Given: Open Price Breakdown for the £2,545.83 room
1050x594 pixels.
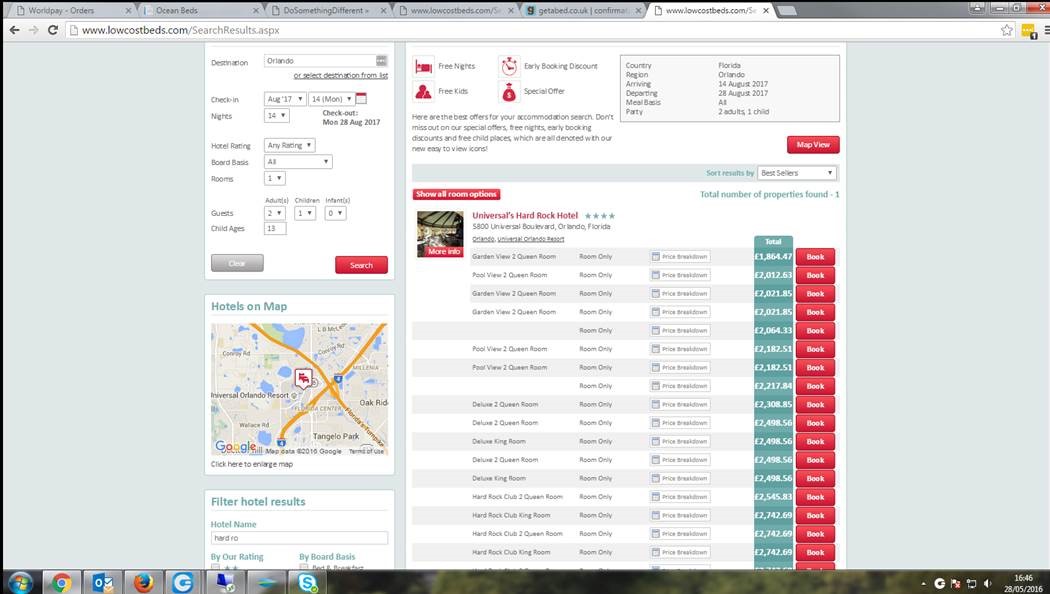Looking at the screenshot, I should click(680, 497).
